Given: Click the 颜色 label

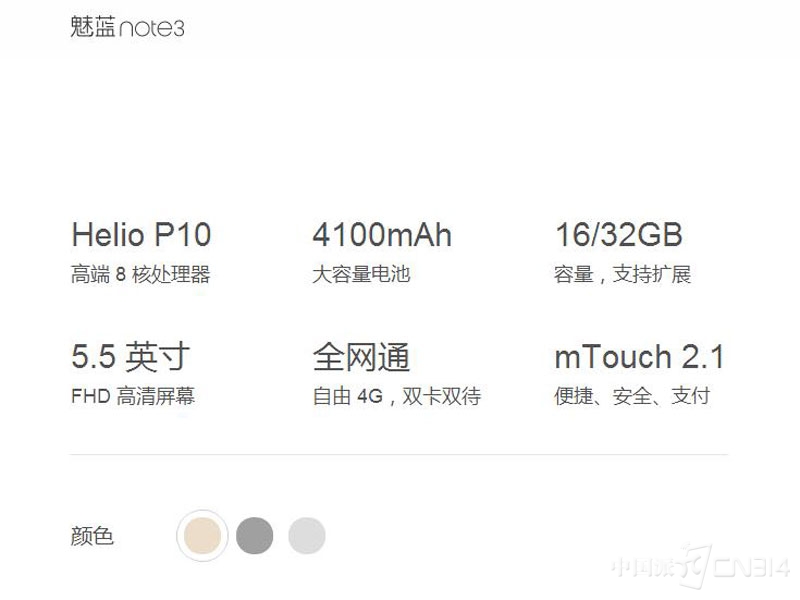Looking at the screenshot, I should 92,536.
